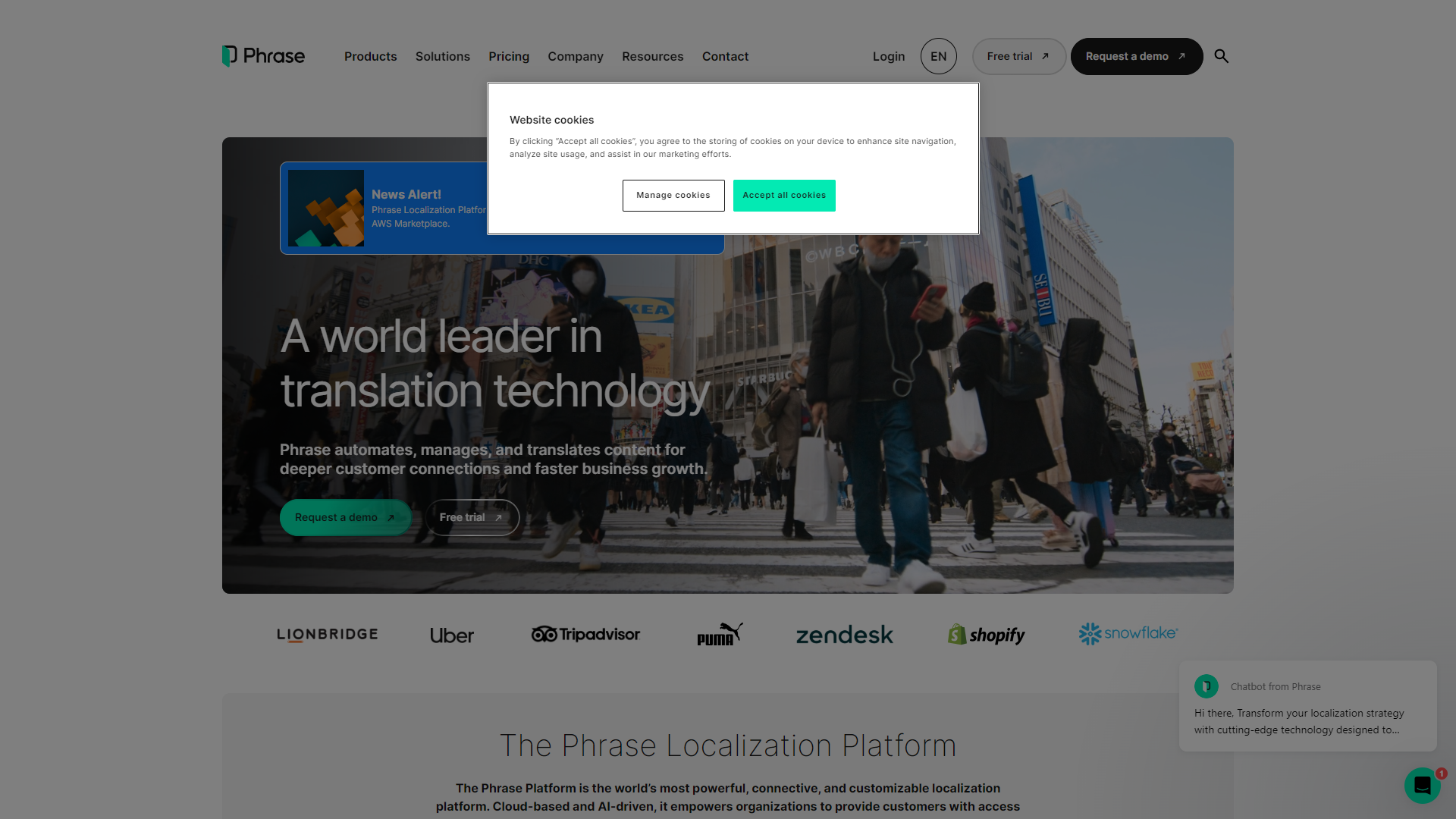The width and height of the screenshot is (1456, 819).
Task: Click the Login link in navbar
Action: (888, 56)
